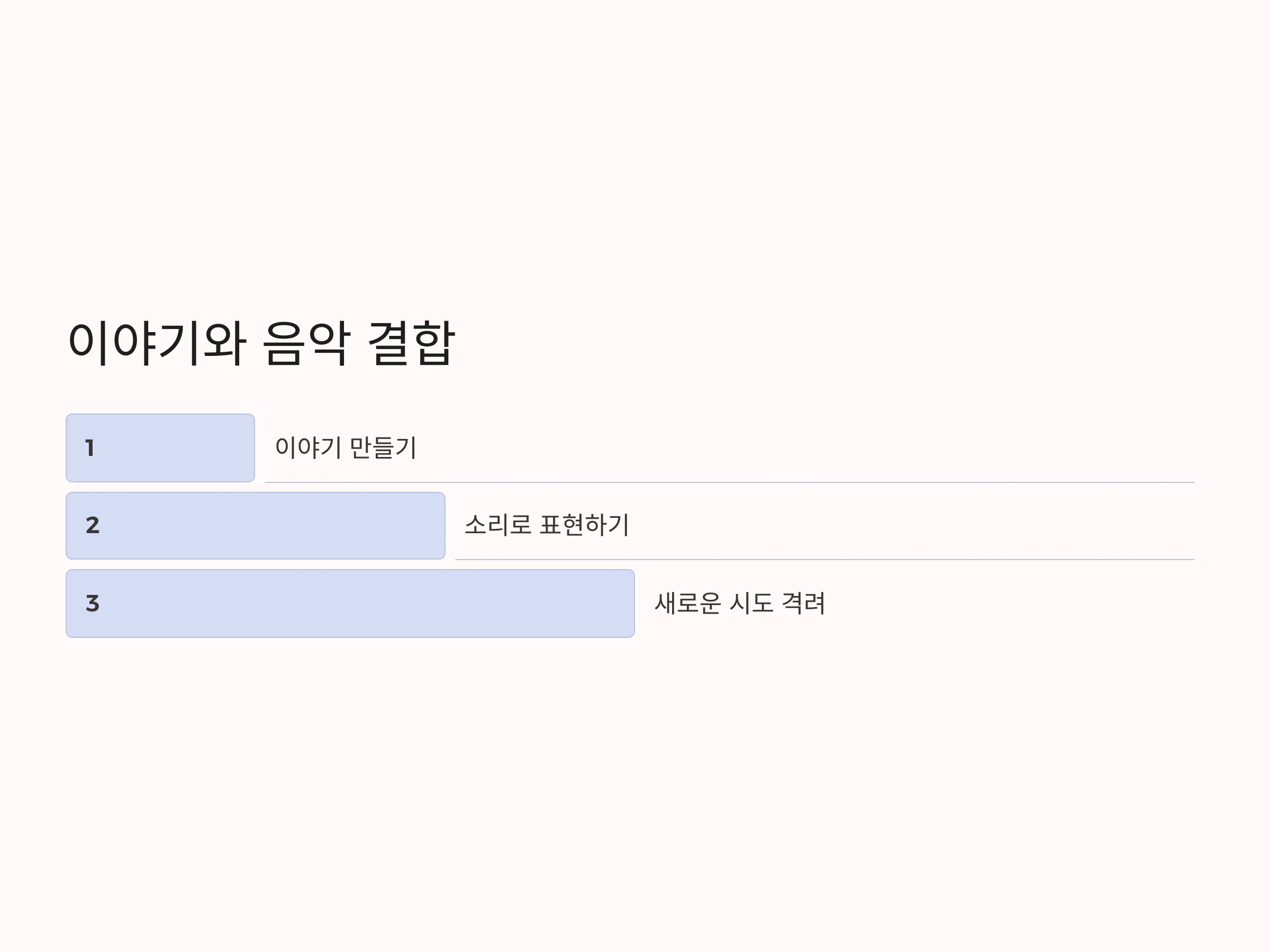This screenshot has width=1270, height=952.
Task: Click the label 이야기 만들기
Action: [346, 447]
